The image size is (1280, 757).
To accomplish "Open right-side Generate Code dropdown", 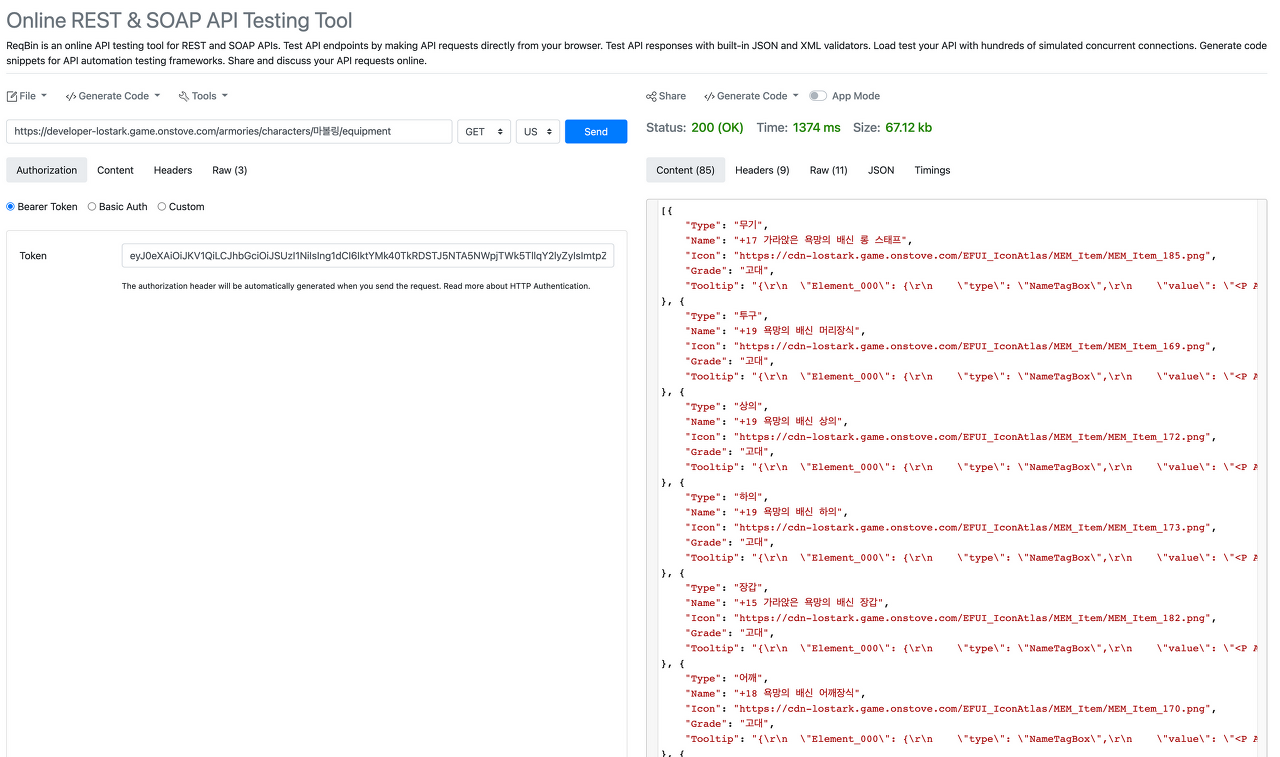I will coord(751,96).
